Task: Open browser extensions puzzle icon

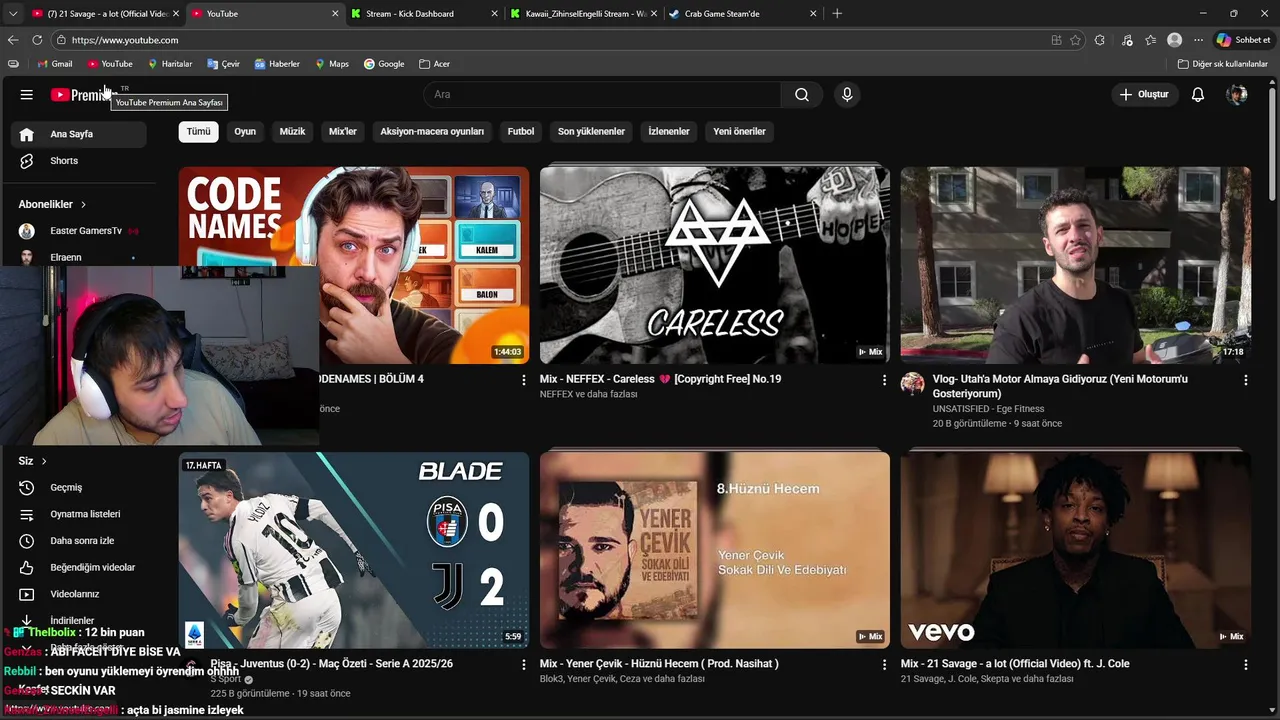Action: [x=1100, y=40]
